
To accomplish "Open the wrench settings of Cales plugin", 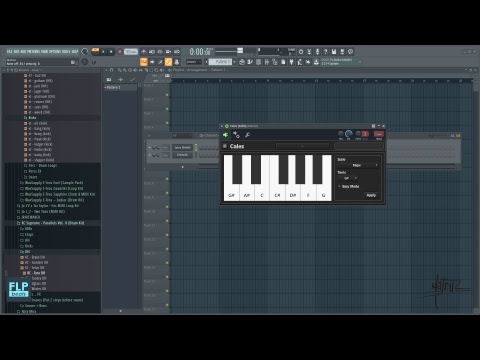I will (x=247, y=135).
